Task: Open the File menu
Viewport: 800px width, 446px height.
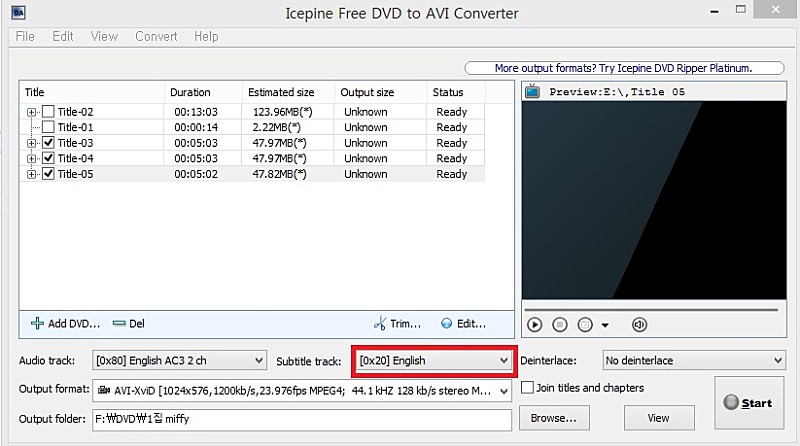Action: [x=25, y=37]
